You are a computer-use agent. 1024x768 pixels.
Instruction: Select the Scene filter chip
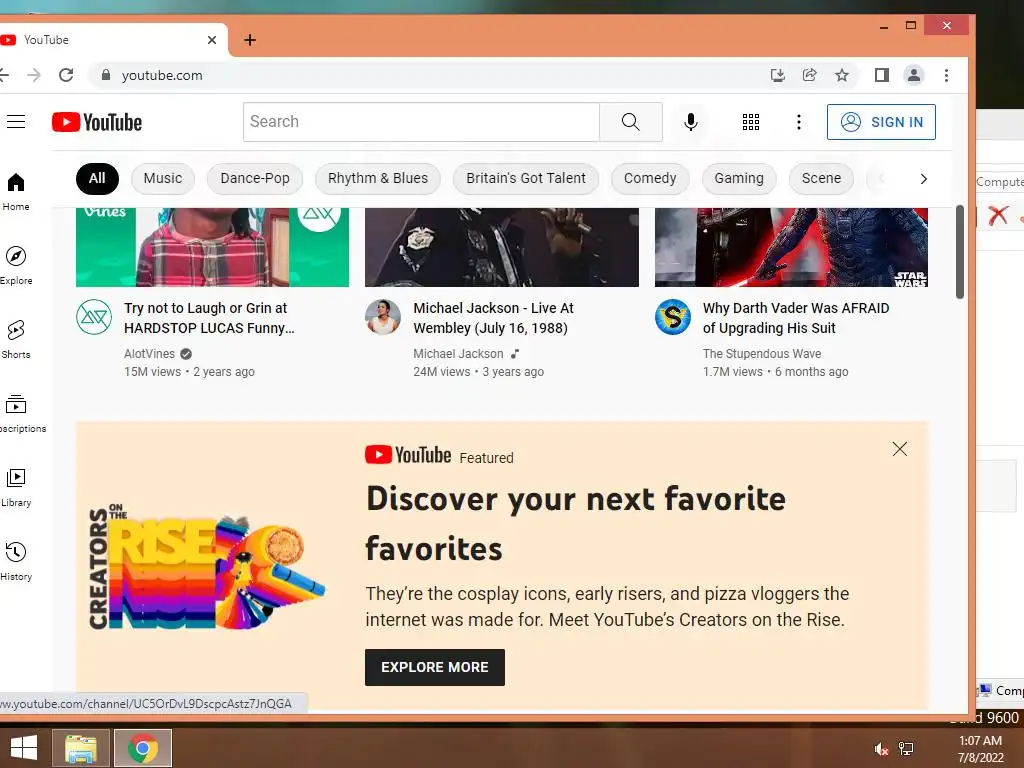pos(821,178)
